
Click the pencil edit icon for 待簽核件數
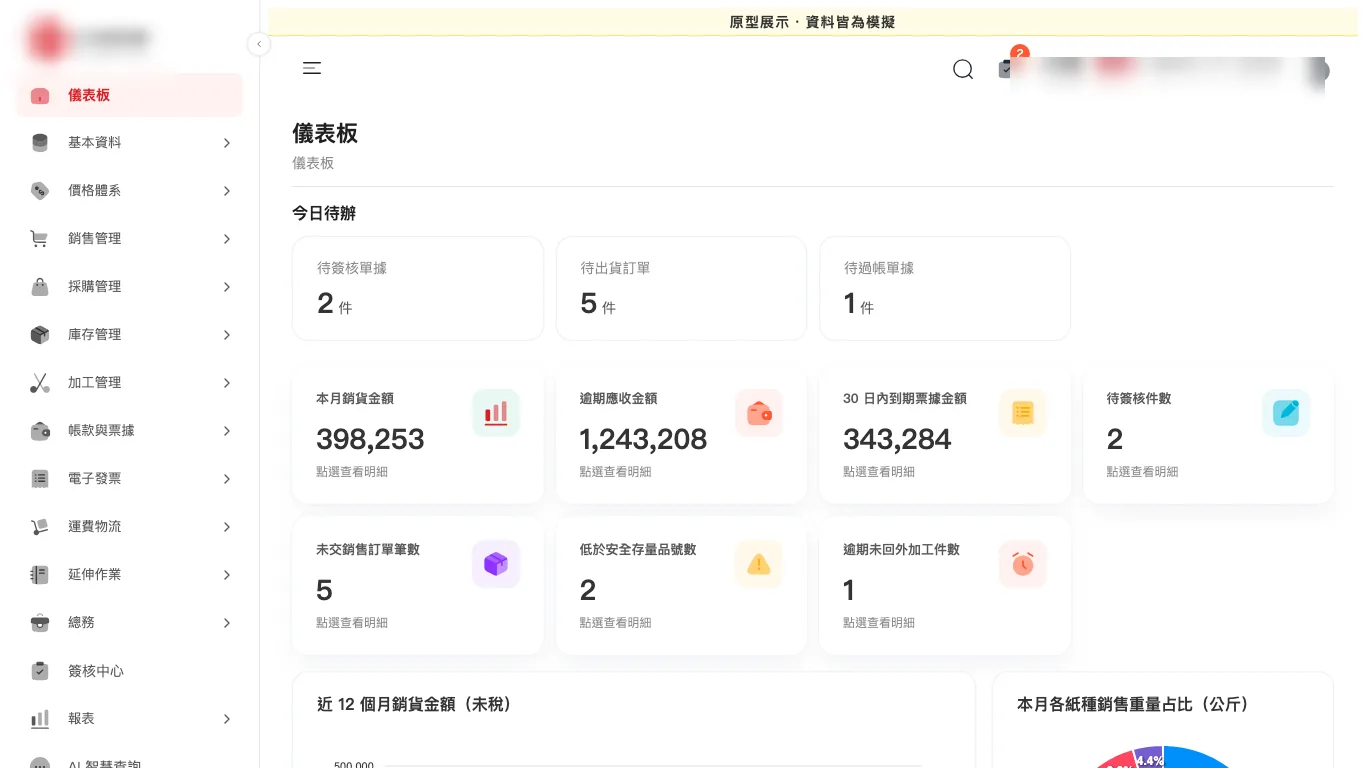click(1286, 413)
